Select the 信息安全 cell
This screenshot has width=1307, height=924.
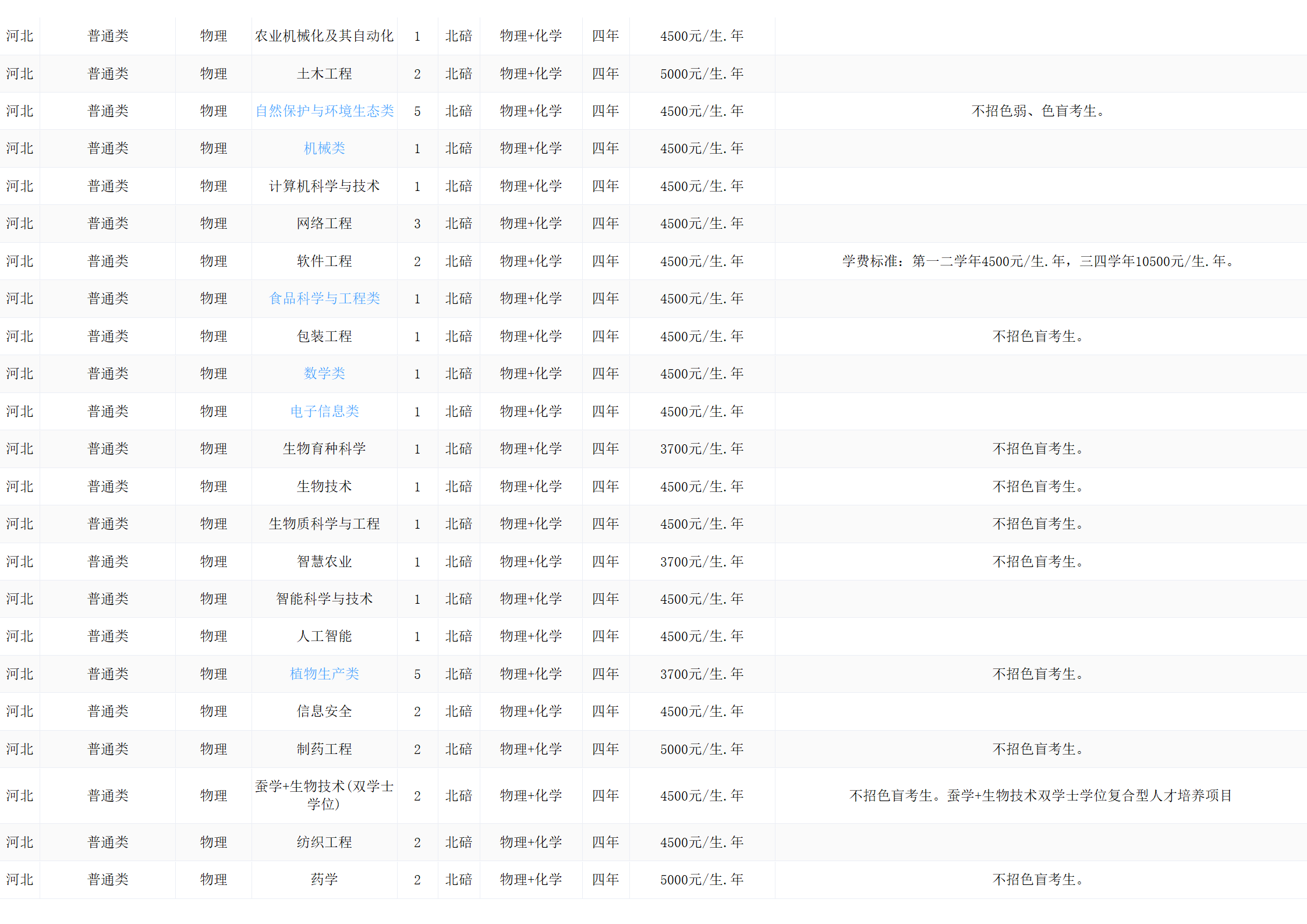pos(324,711)
